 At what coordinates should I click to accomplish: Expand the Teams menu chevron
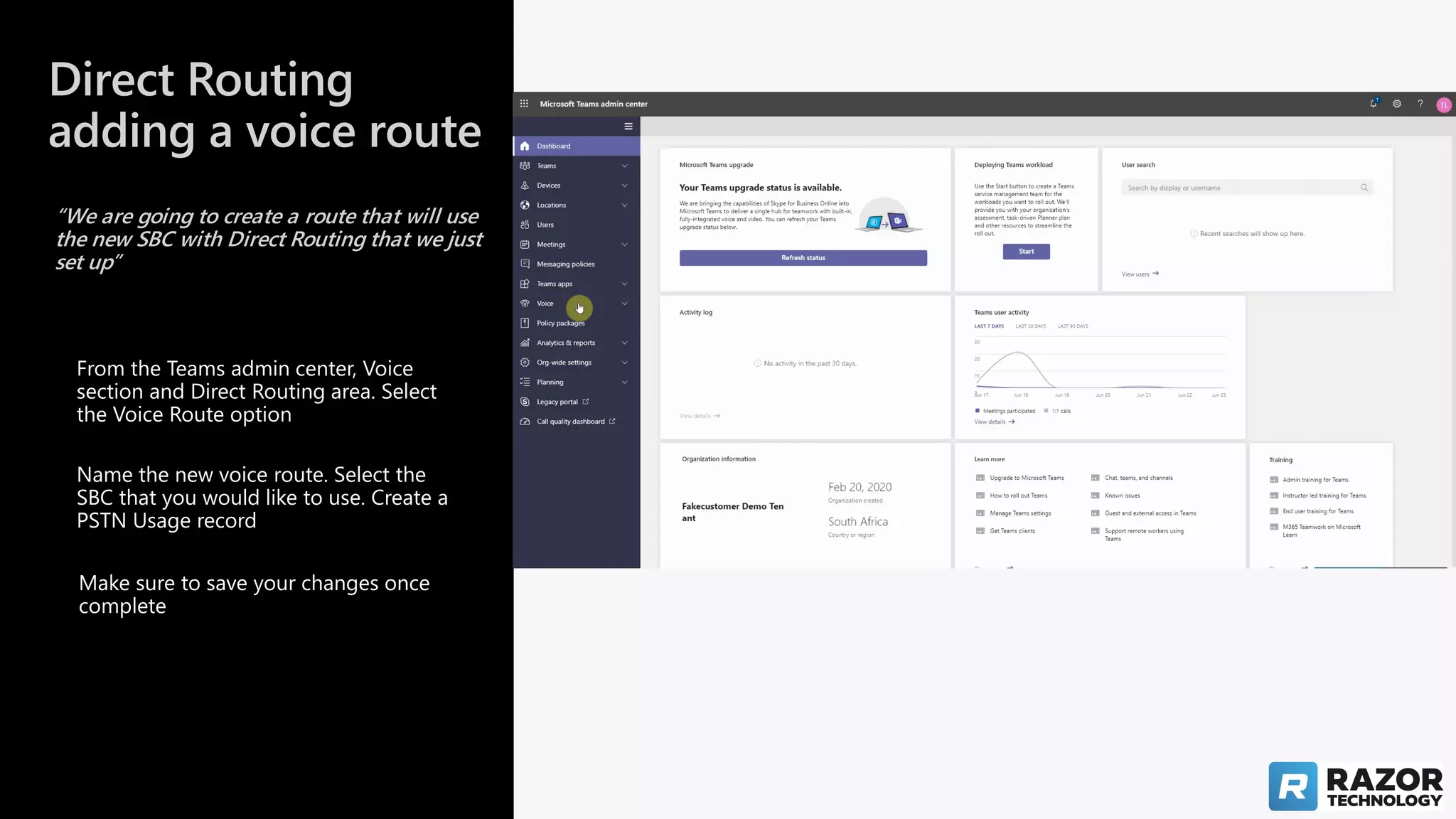pyautogui.click(x=625, y=166)
